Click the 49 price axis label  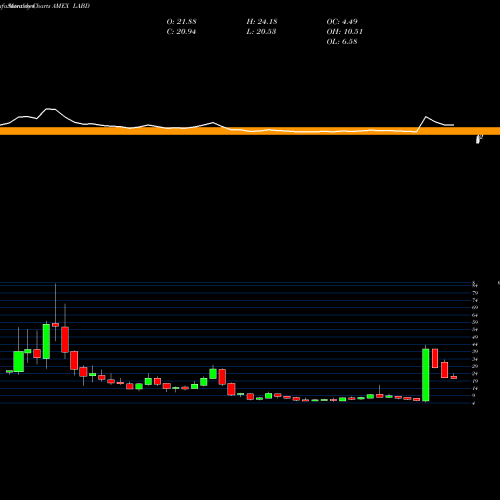(475, 337)
